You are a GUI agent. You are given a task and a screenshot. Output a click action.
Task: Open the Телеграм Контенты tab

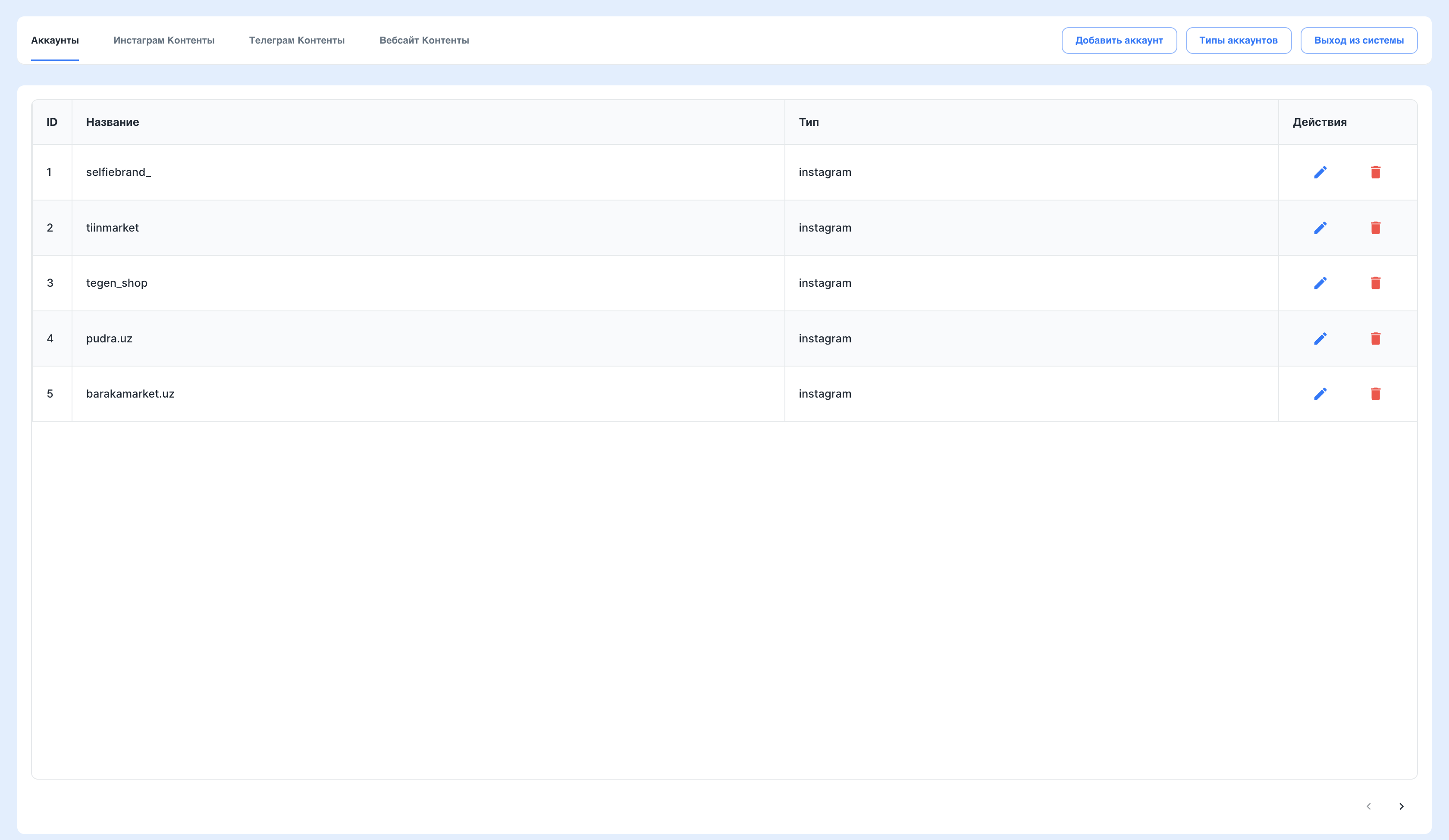[297, 40]
